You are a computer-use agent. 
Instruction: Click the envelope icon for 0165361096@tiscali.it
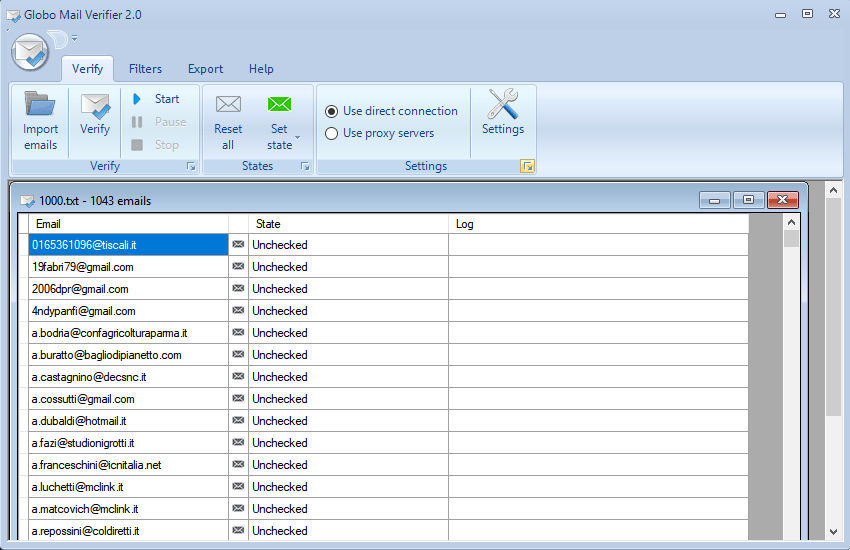coord(238,244)
